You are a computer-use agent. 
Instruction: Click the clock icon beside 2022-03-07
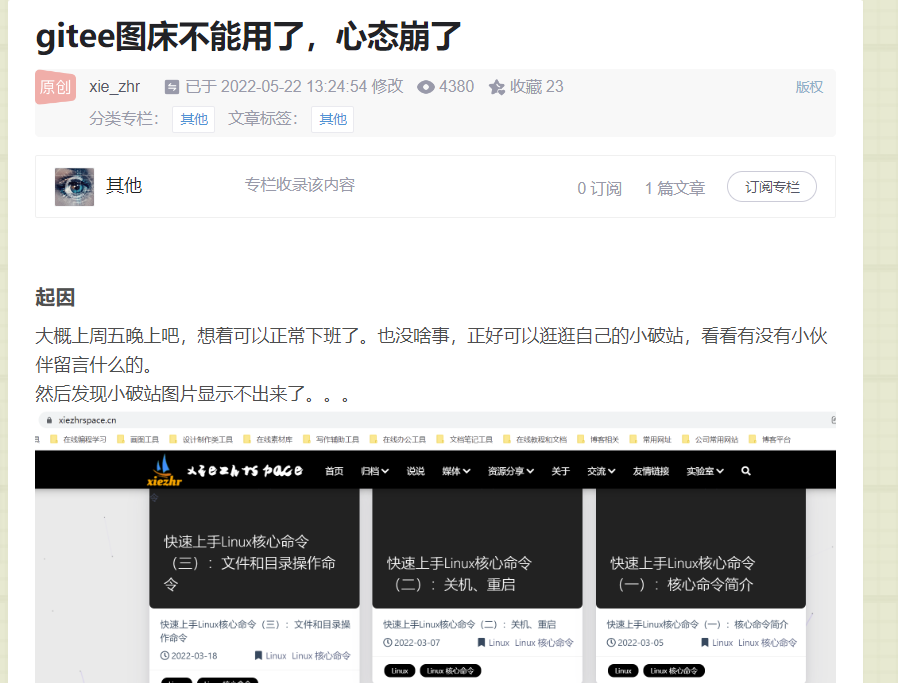(x=388, y=643)
